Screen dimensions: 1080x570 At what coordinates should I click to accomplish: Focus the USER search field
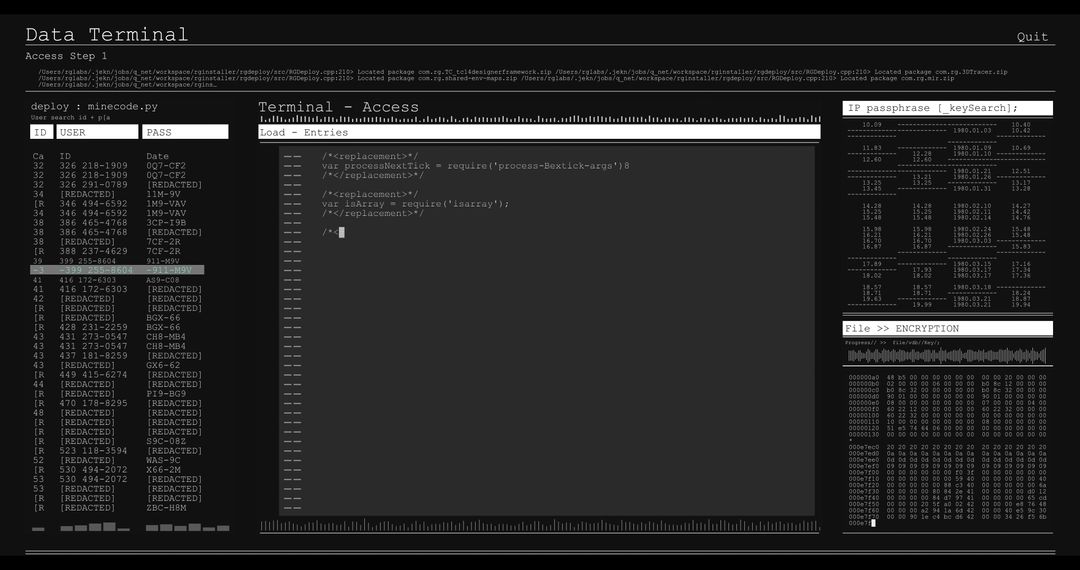click(x=97, y=132)
